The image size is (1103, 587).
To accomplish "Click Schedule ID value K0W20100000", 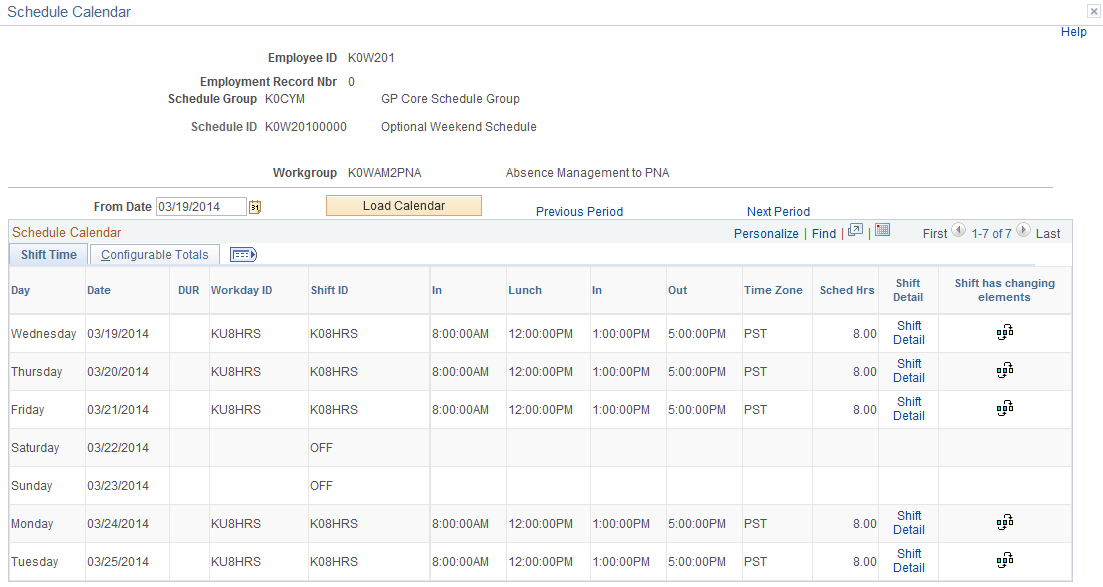I will (306, 127).
